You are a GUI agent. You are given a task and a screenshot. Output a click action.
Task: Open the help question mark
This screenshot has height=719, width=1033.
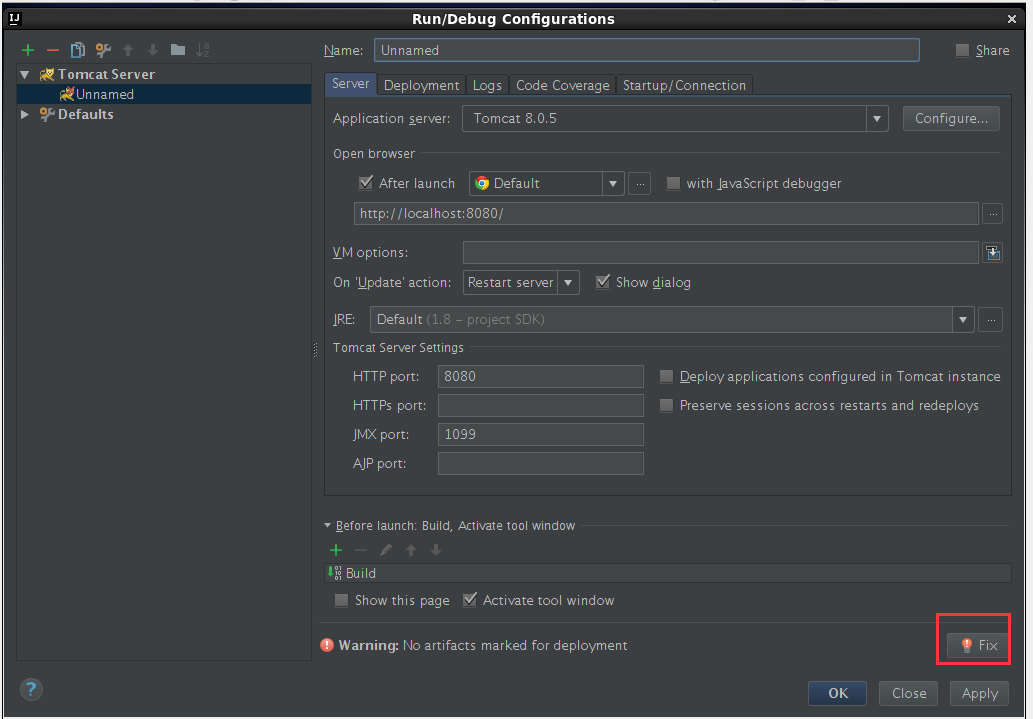(31, 689)
